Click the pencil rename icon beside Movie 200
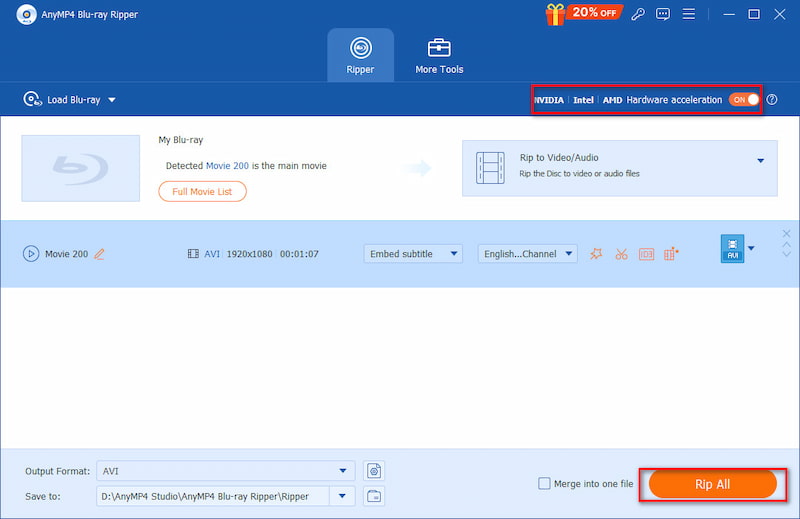The width and height of the screenshot is (800, 519). [x=99, y=254]
